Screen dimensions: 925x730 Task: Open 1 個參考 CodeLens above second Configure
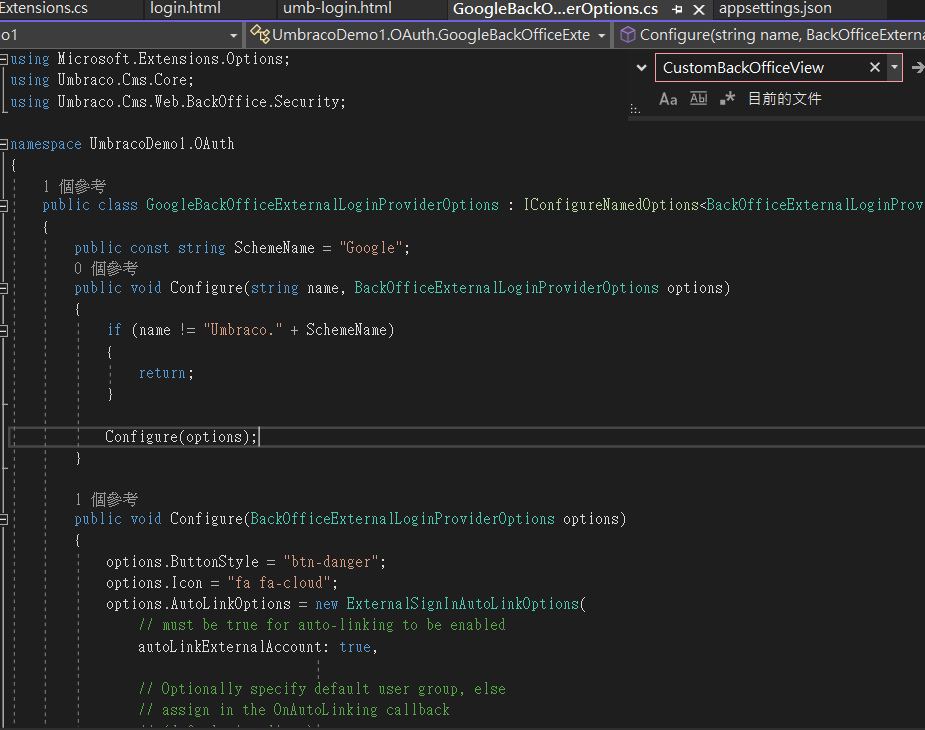[106, 500]
